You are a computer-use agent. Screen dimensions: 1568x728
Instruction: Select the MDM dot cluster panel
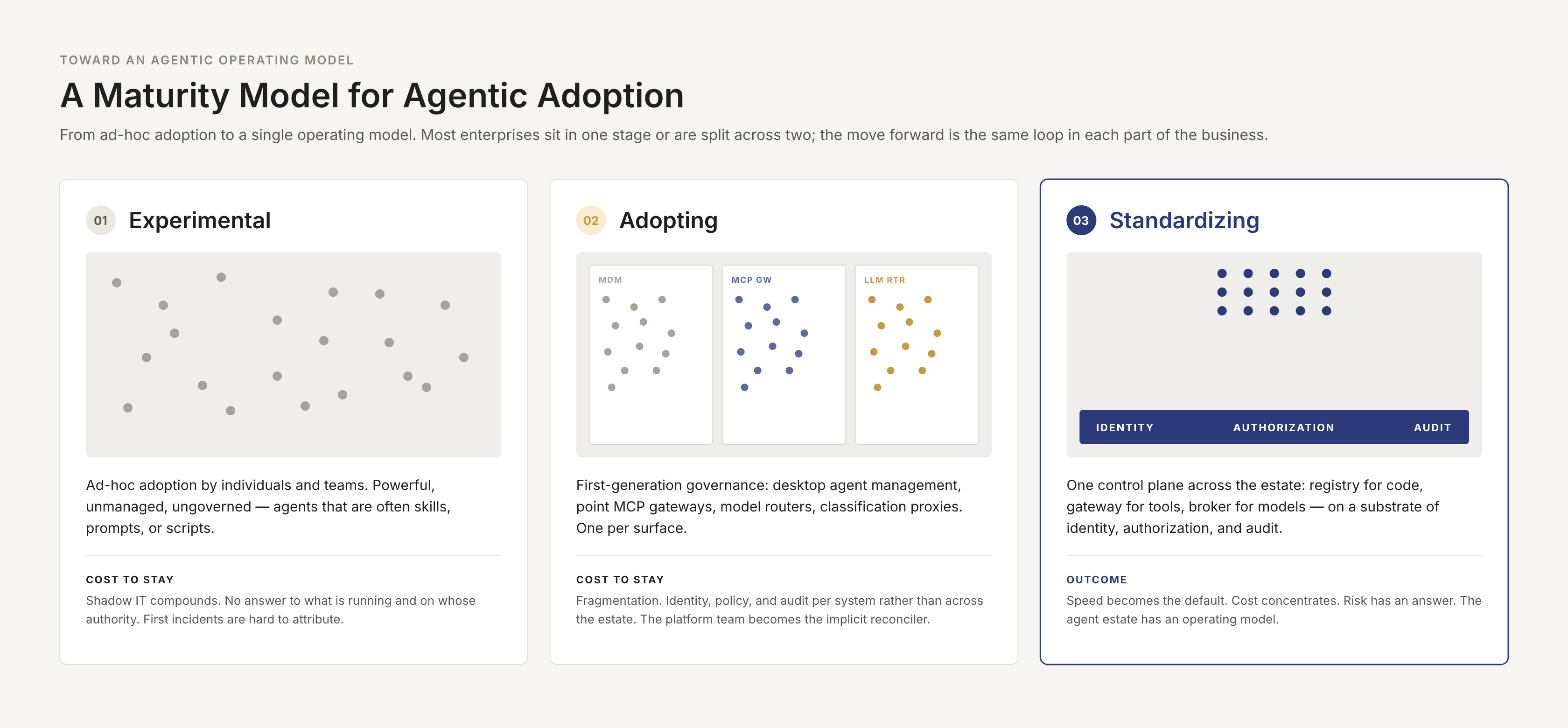(651, 354)
